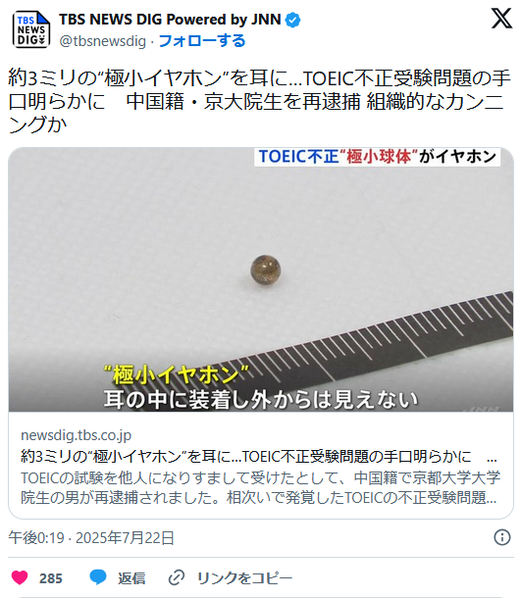
Task: Click the copy link chain icon
Action: pyautogui.click(x=177, y=577)
